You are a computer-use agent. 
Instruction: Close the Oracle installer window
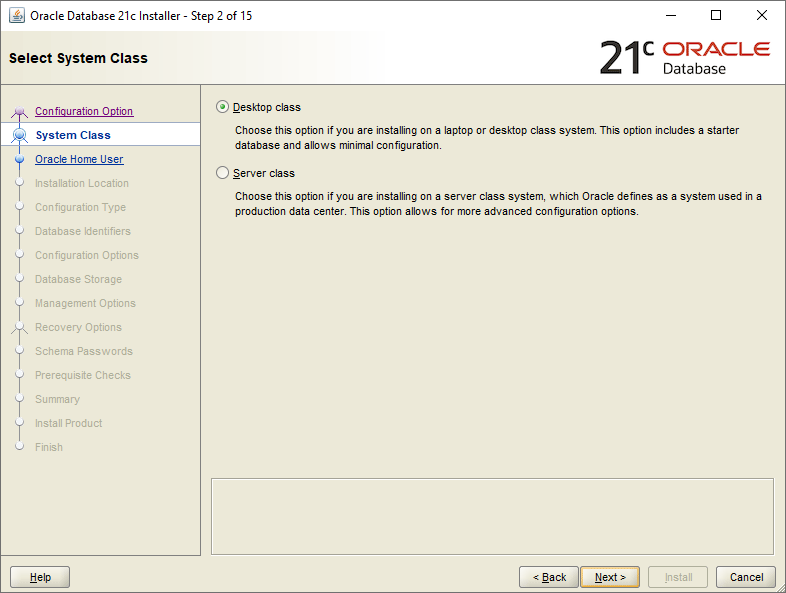761,16
